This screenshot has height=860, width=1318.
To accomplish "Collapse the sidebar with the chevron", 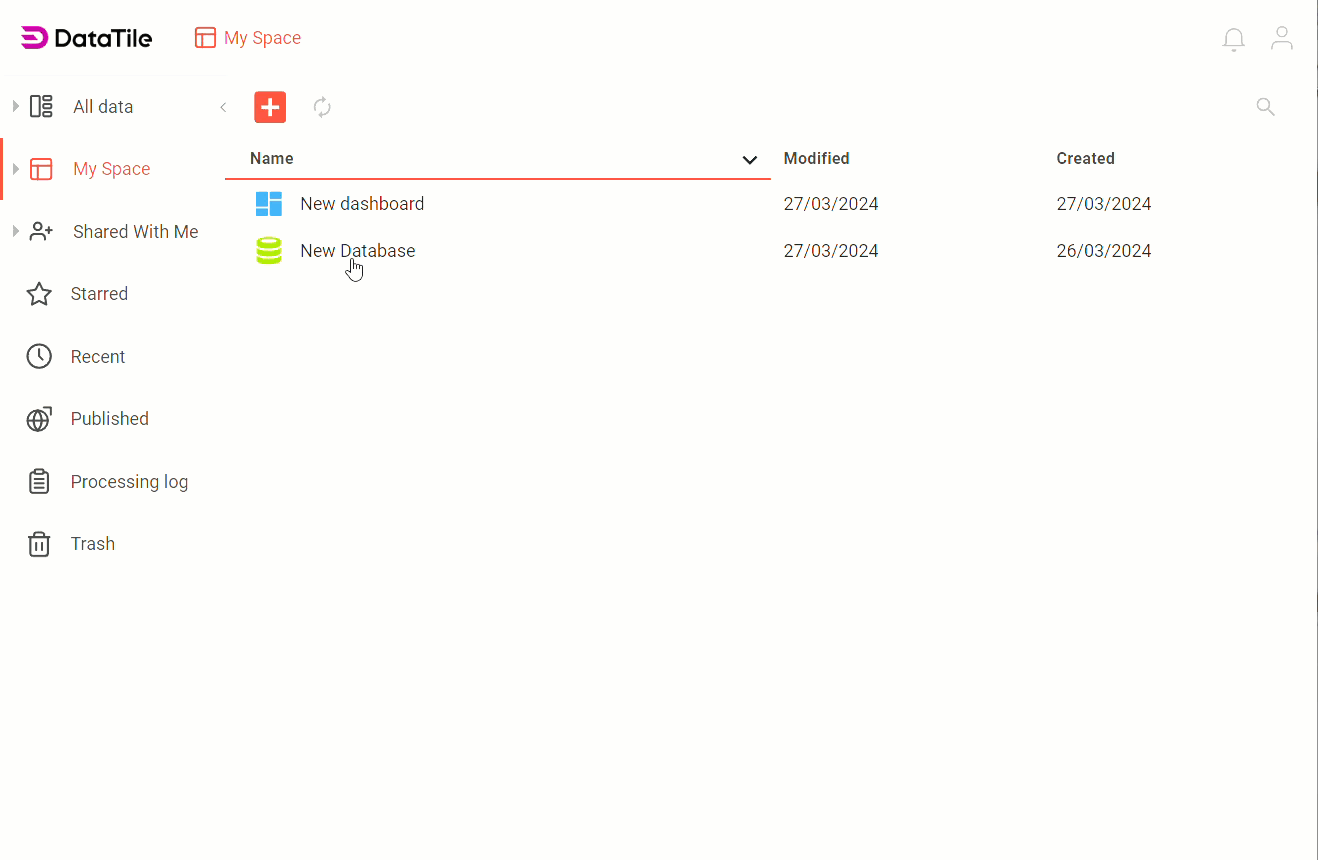I will point(223,106).
